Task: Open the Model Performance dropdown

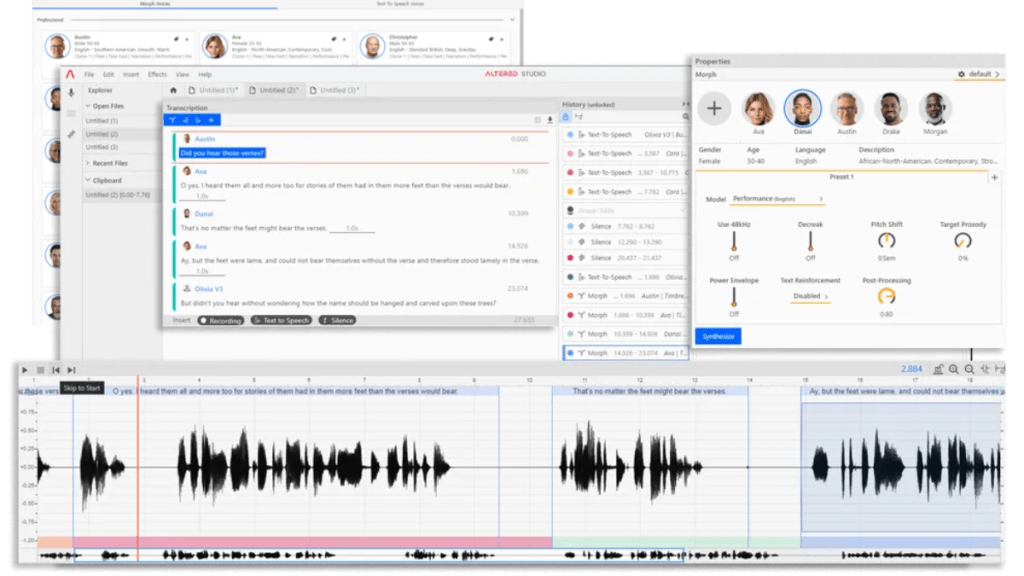Action: tap(777, 199)
